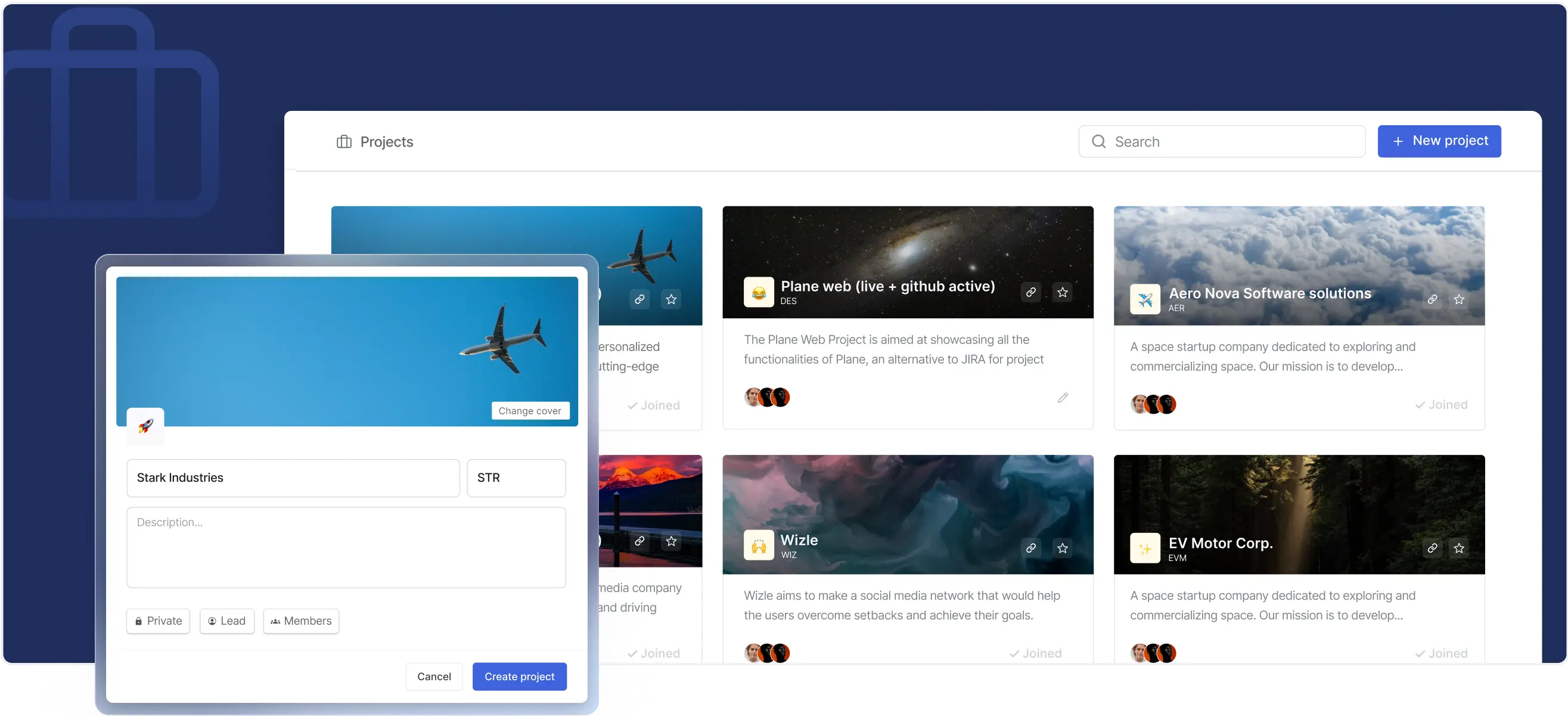Open the Private visibility dropdown

(159, 621)
